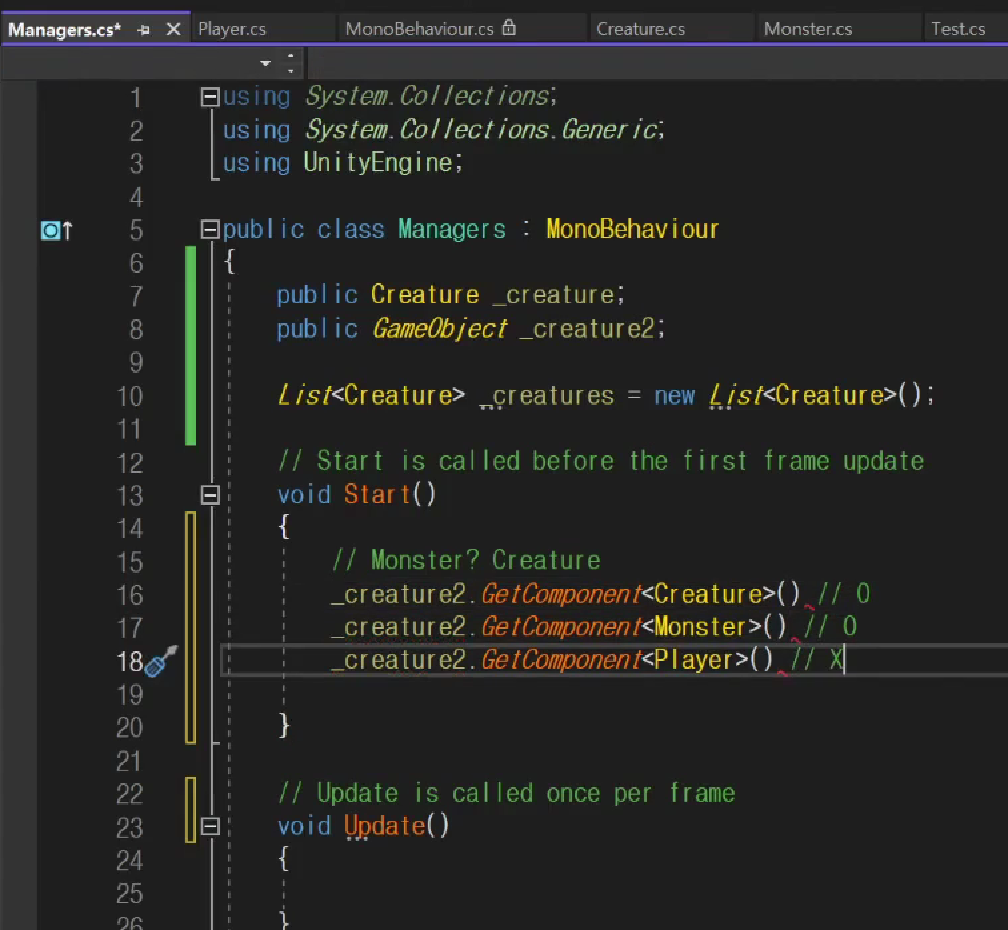Screen dimensions: 1008x930
Task: Click line number 10 in the gutter
Action: [129, 396]
